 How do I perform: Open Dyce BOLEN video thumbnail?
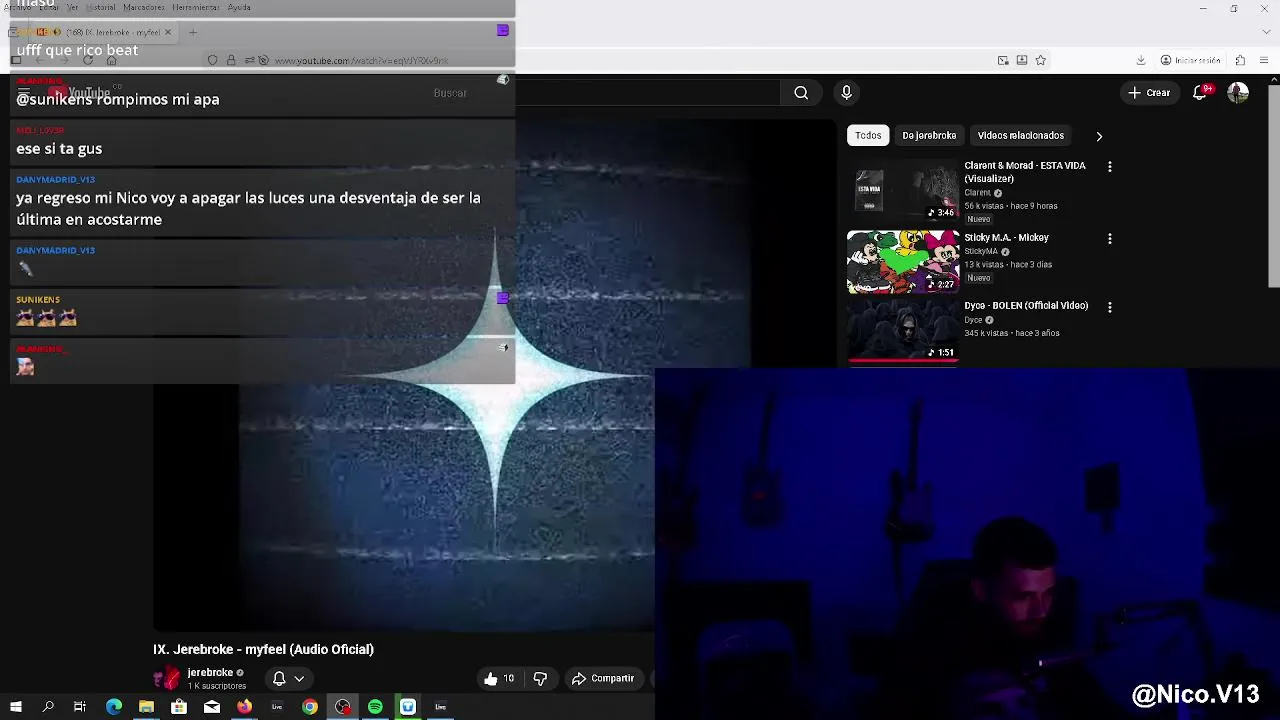click(x=903, y=331)
